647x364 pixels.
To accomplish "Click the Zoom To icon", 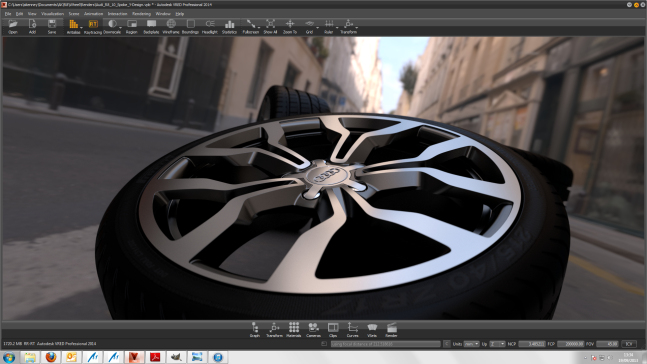I will (290, 26).
